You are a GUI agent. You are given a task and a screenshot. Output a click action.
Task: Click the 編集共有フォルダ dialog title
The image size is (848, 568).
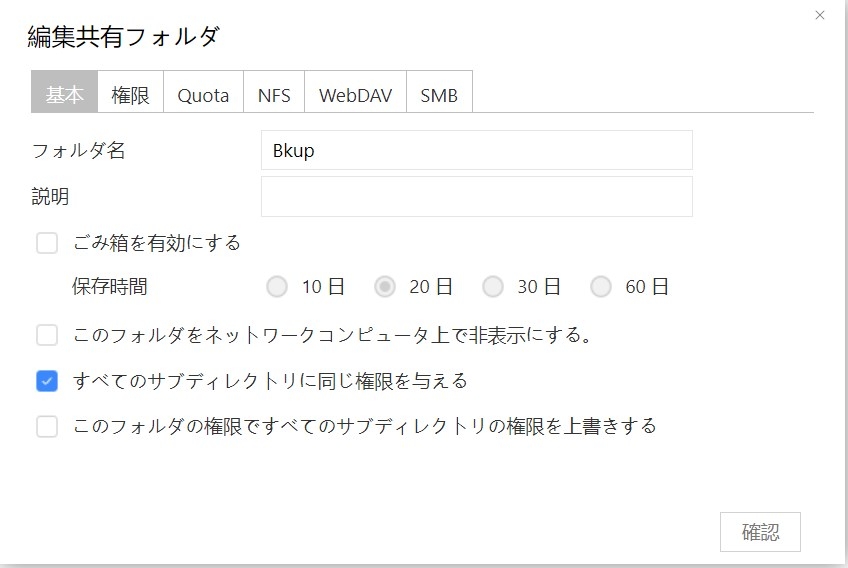123,37
